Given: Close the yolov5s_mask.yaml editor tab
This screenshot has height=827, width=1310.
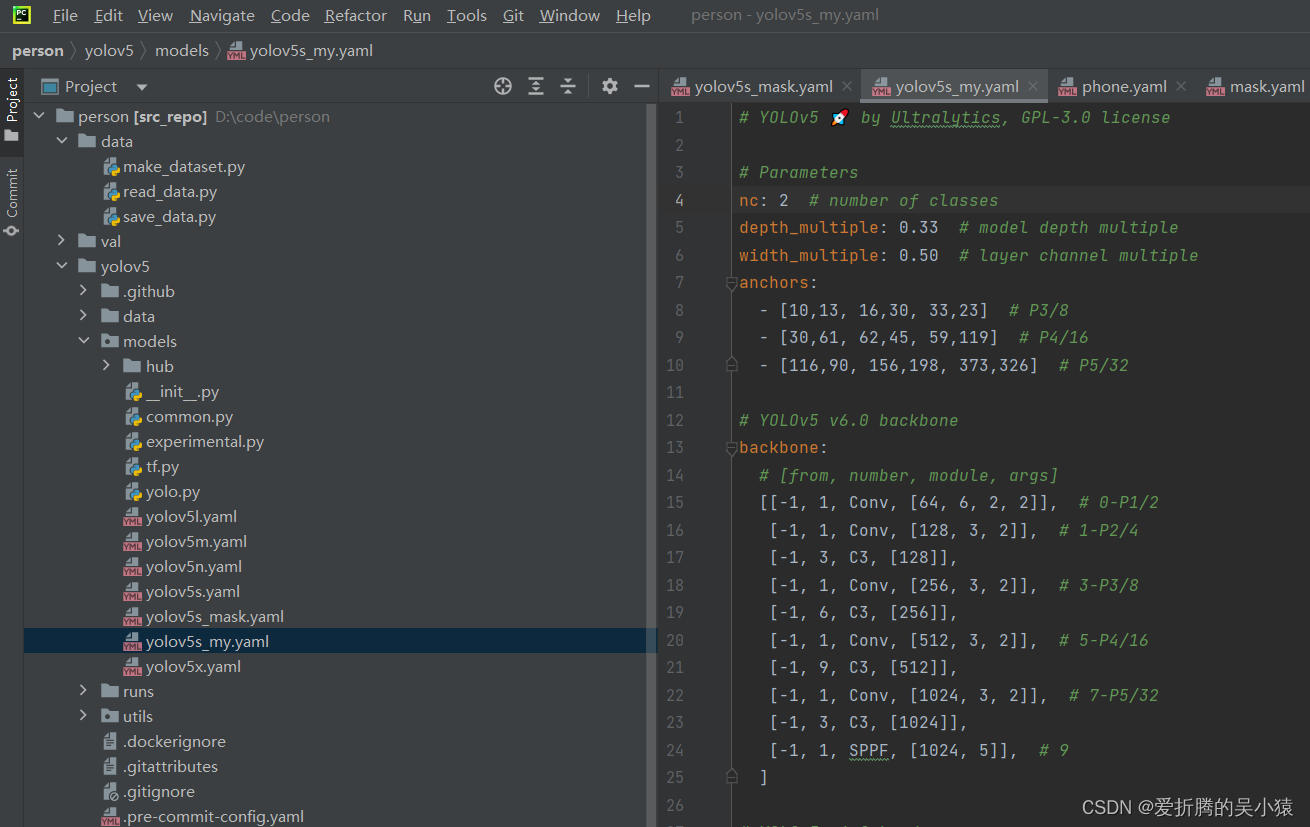Looking at the screenshot, I should click(848, 87).
